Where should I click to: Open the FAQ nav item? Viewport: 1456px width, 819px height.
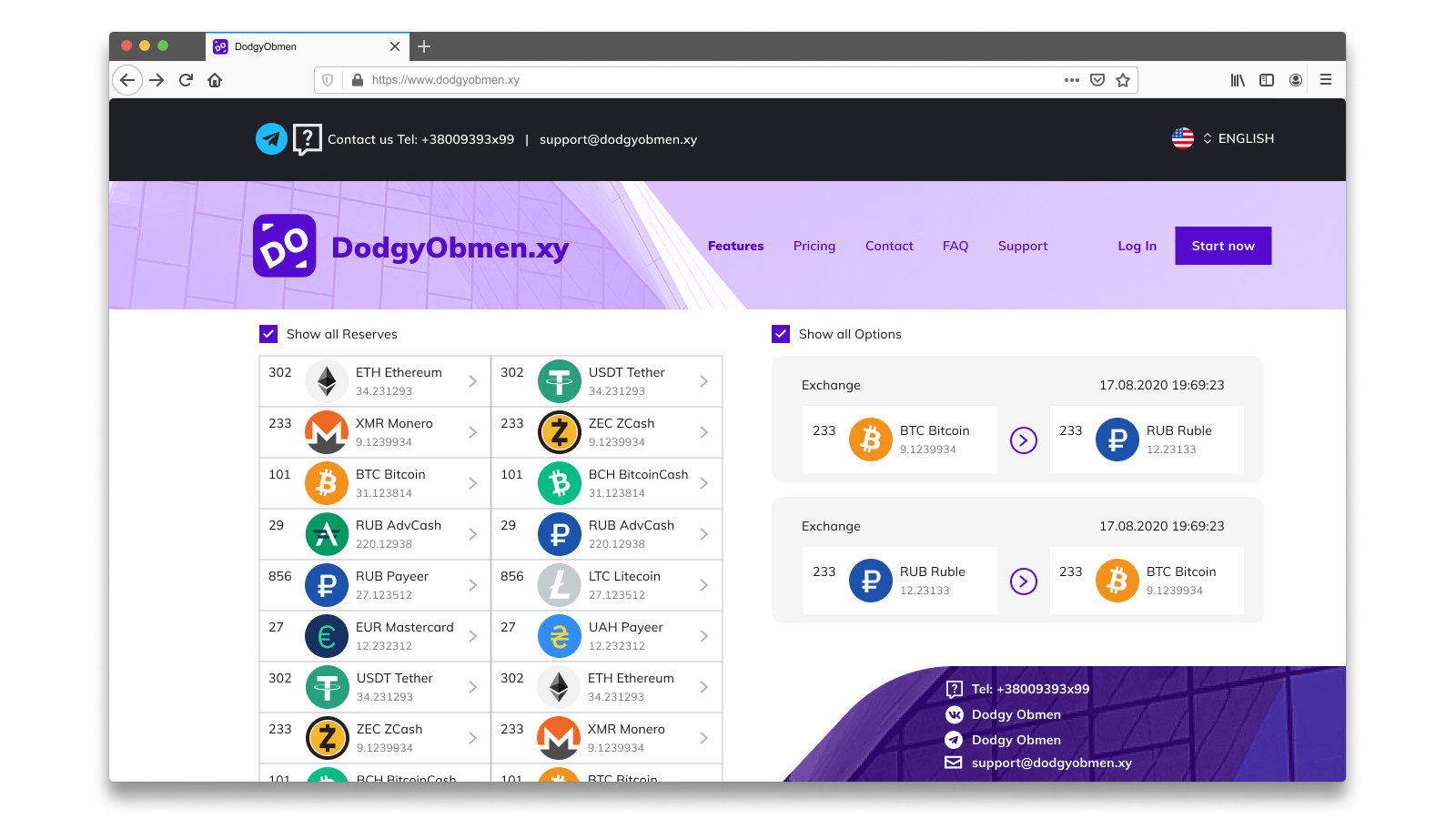(x=955, y=246)
